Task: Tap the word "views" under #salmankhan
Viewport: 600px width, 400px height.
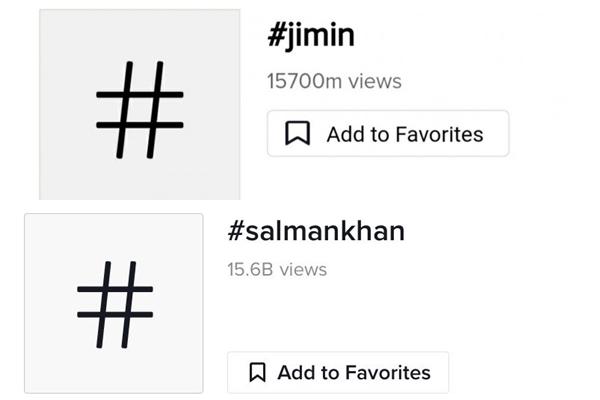Action: pos(303,269)
